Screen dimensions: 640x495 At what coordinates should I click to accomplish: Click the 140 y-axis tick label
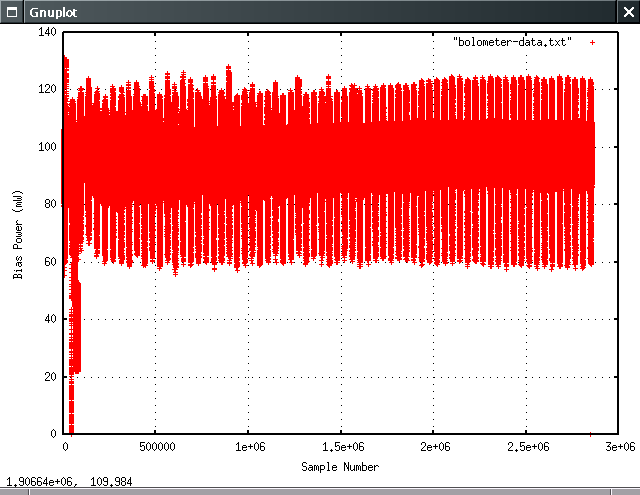point(48,32)
